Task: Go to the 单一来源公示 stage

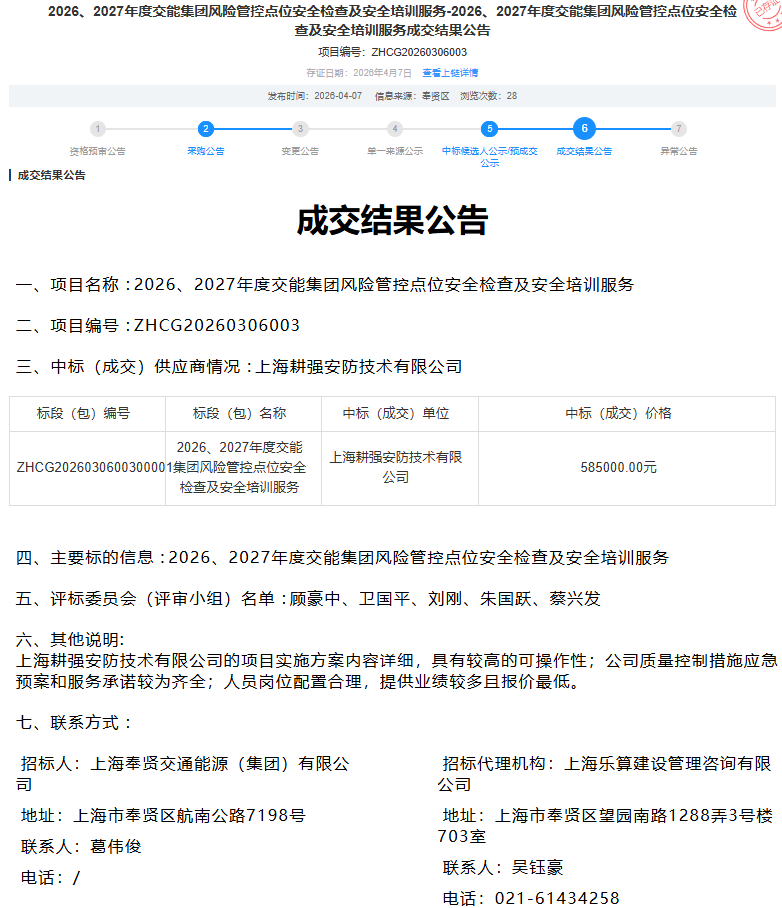Action: pos(395,151)
